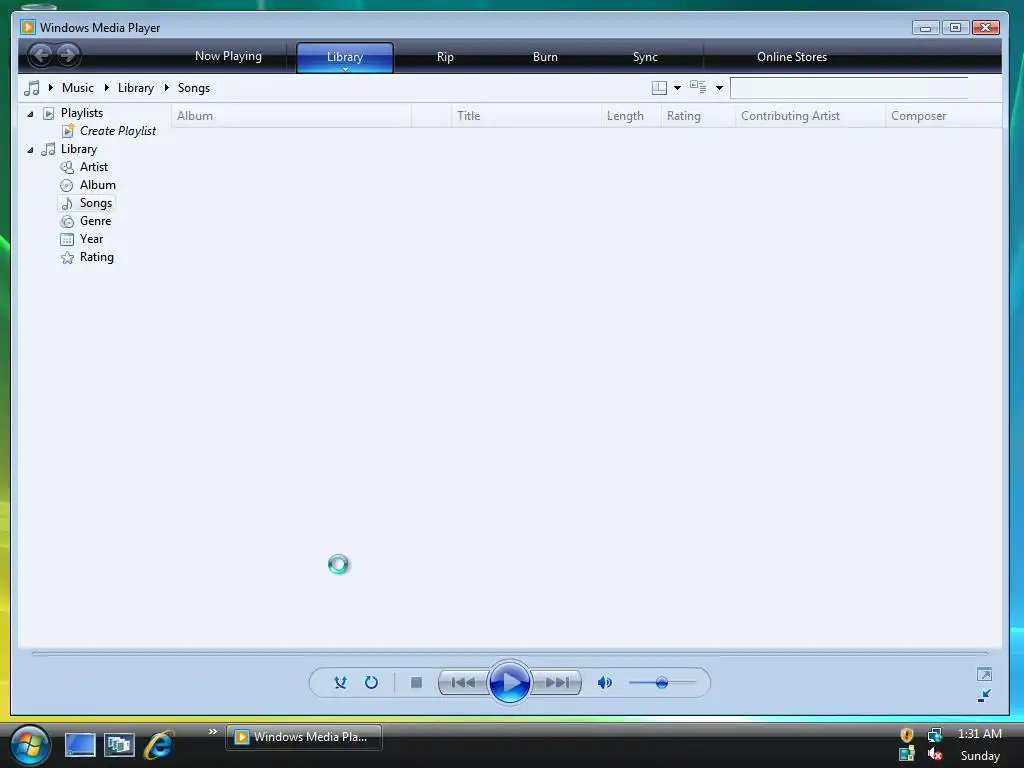Select Album in the library tree

(x=97, y=185)
